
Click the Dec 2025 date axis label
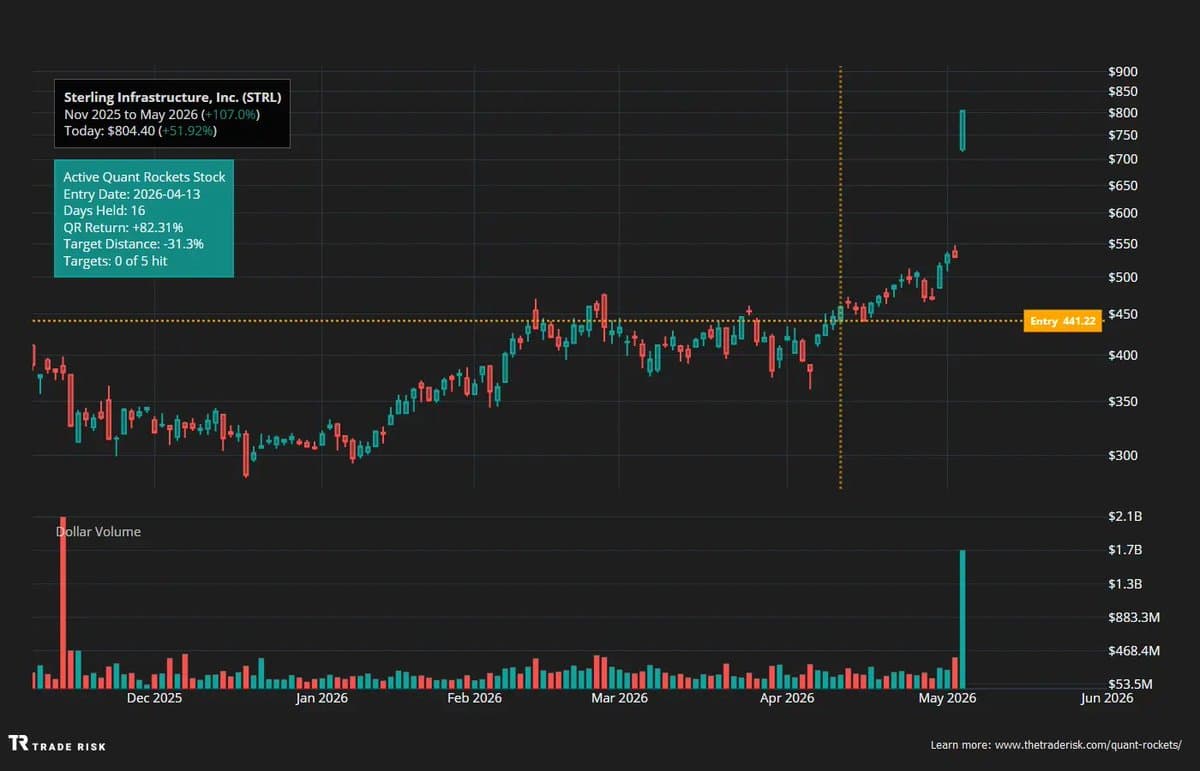154,698
